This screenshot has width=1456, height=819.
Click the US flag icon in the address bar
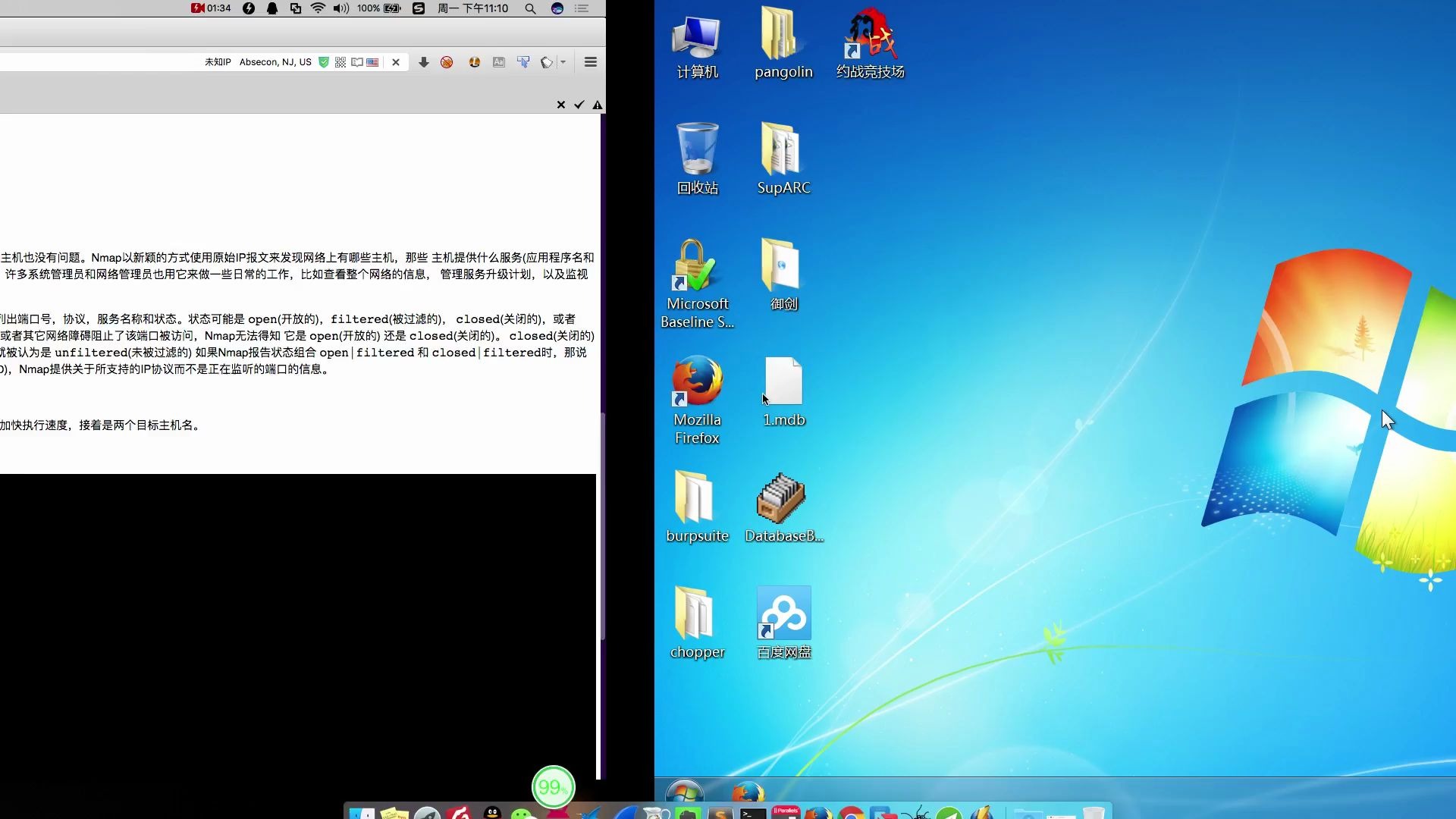tap(372, 62)
